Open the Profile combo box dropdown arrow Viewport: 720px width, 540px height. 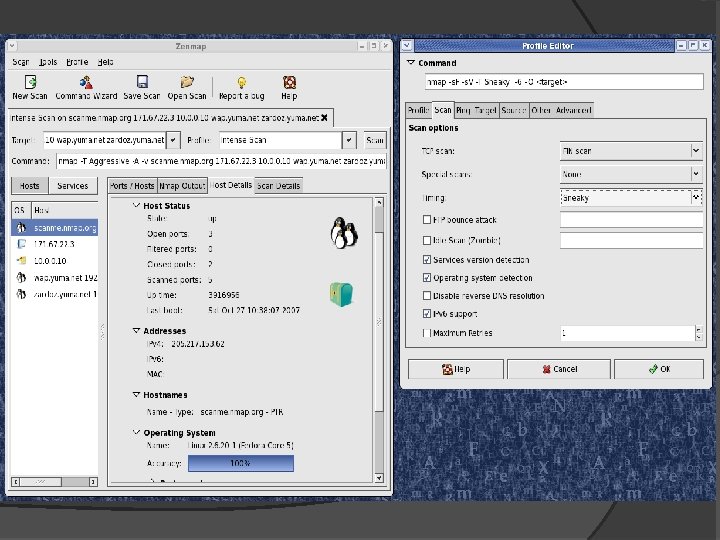click(x=349, y=140)
